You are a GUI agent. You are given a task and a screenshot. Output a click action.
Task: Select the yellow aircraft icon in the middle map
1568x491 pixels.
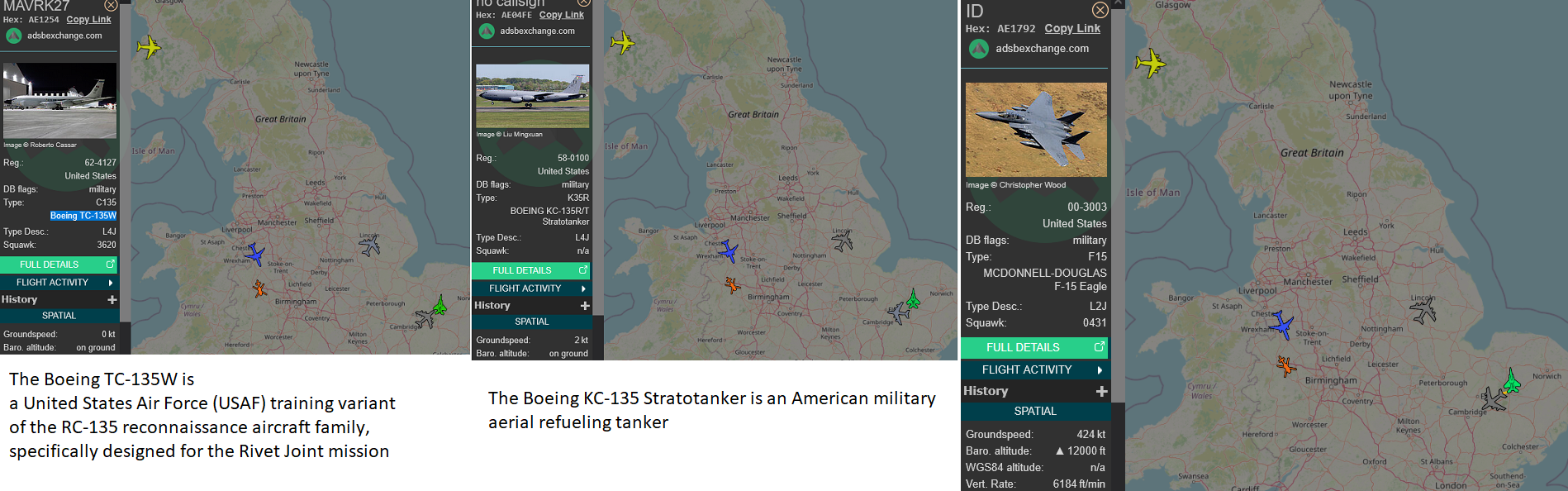pyautogui.click(x=622, y=41)
